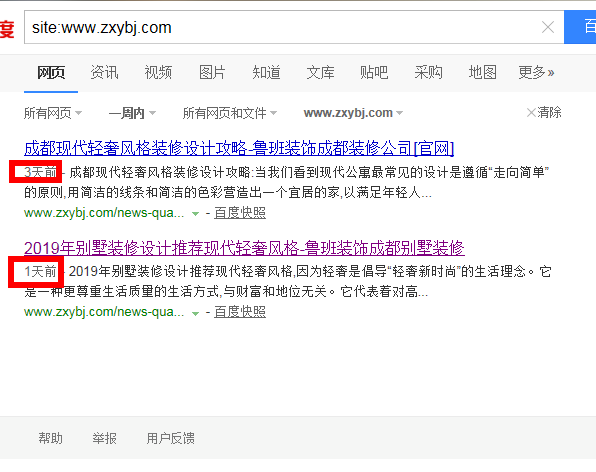Image resolution: width=596 pixels, height=472 pixels.
Task: Select the 采购 tab
Action: [x=428, y=72]
